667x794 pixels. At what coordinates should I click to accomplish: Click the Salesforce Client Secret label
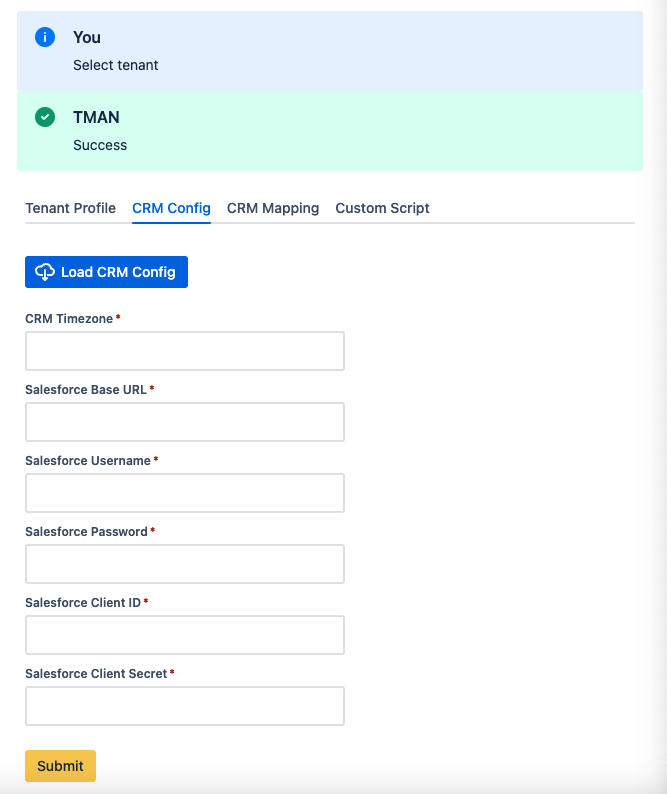[x=96, y=673]
